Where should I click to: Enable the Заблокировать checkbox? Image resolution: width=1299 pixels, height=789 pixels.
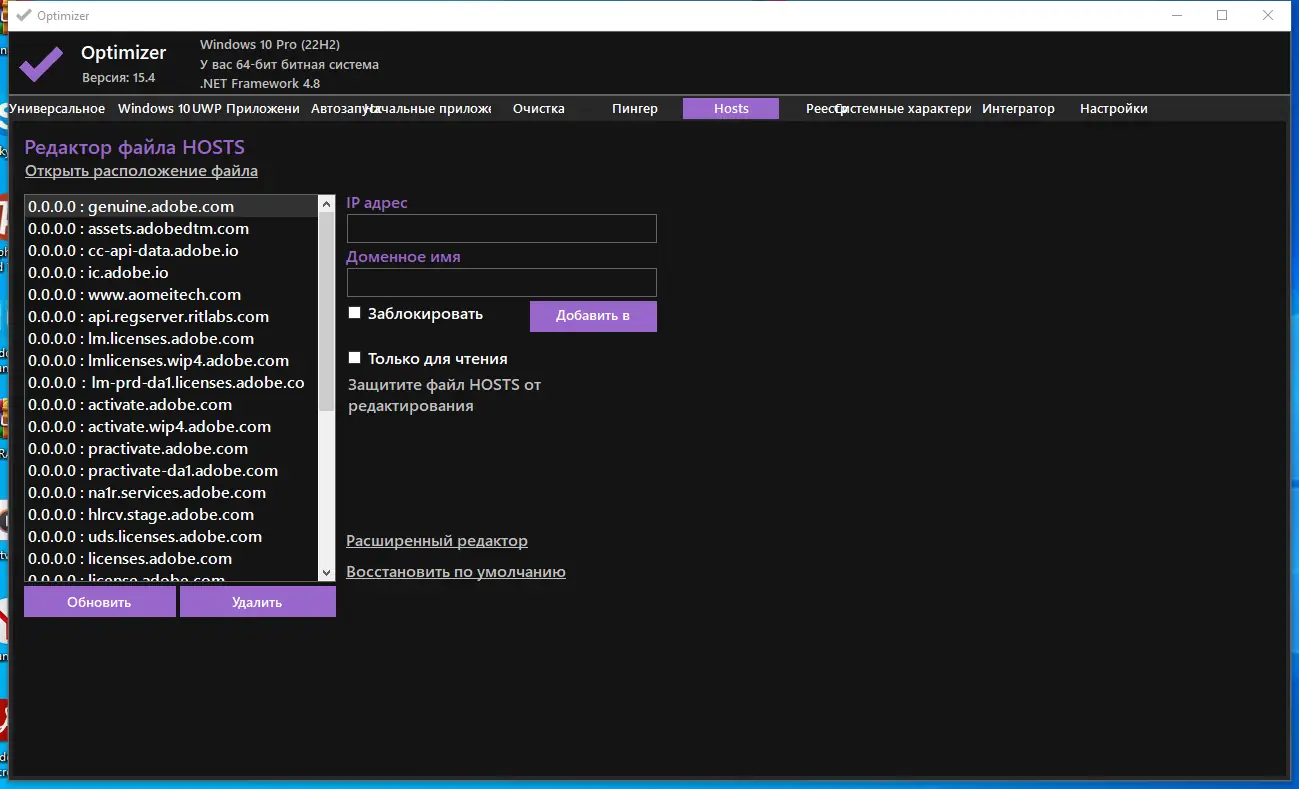(x=354, y=313)
